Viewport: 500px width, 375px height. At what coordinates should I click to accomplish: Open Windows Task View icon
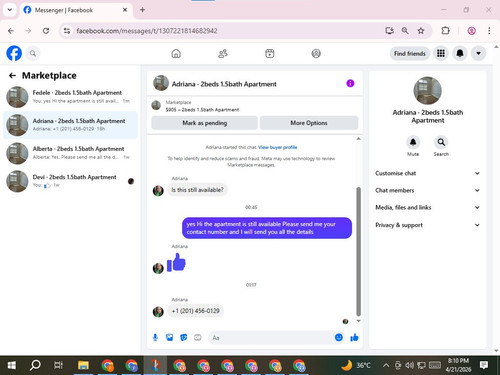(x=59, y=365)
